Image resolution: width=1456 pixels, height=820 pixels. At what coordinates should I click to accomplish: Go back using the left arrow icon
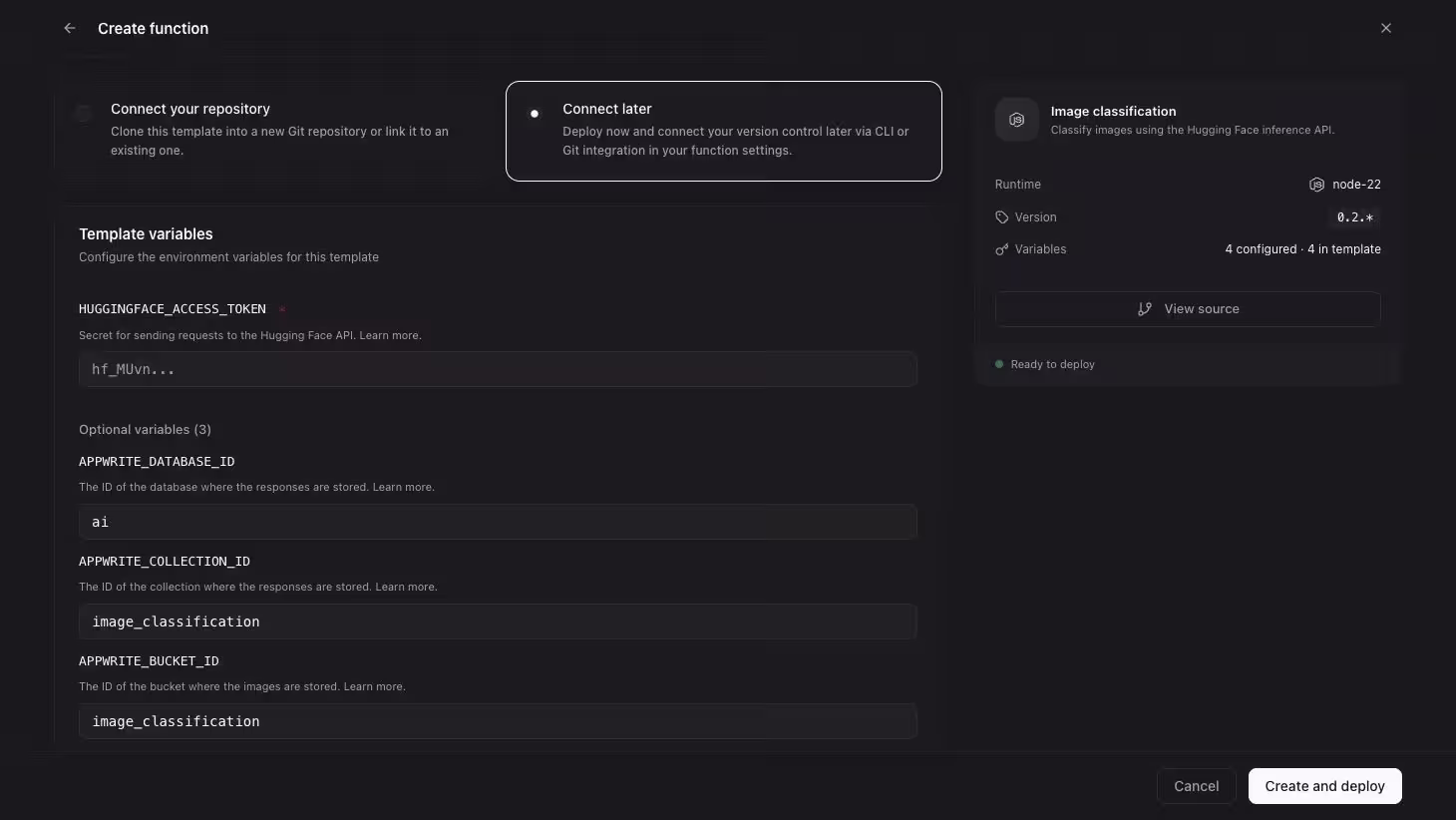[70, 28]
